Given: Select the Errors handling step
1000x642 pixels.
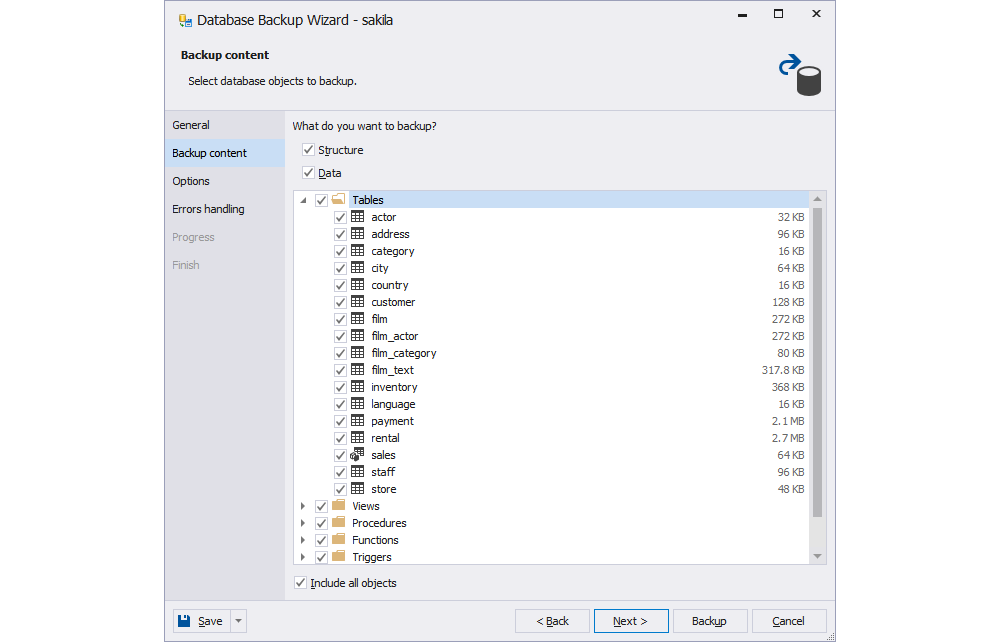Looking at the screenshot, I should [x=208, y=209].
